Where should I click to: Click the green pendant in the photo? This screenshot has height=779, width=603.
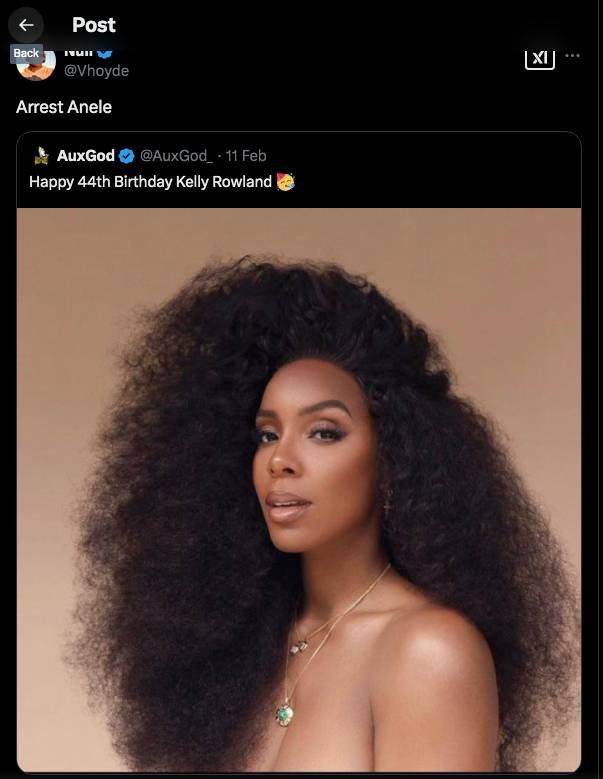point(286,713)
